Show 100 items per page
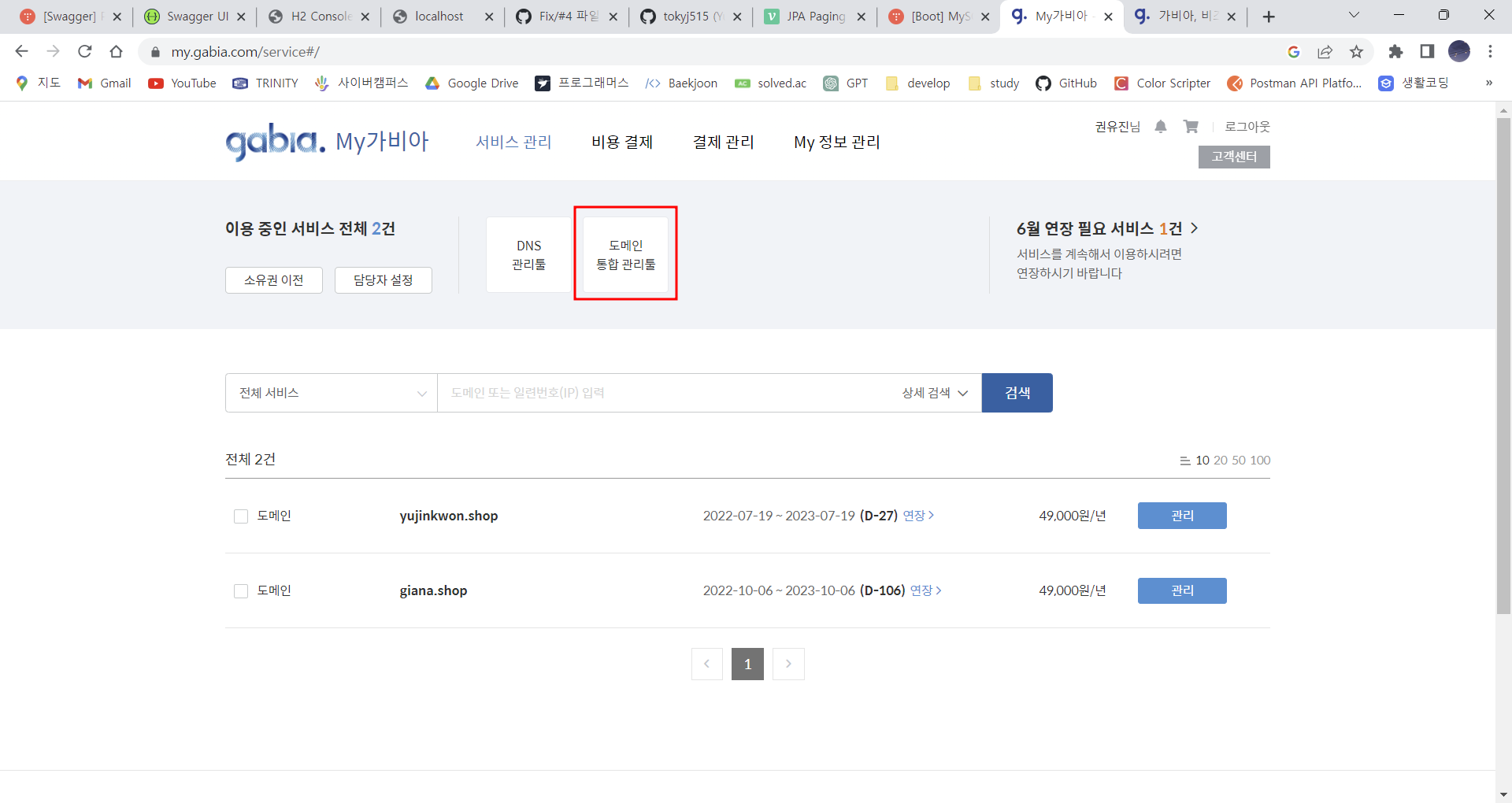 (x=1260, y=461)
